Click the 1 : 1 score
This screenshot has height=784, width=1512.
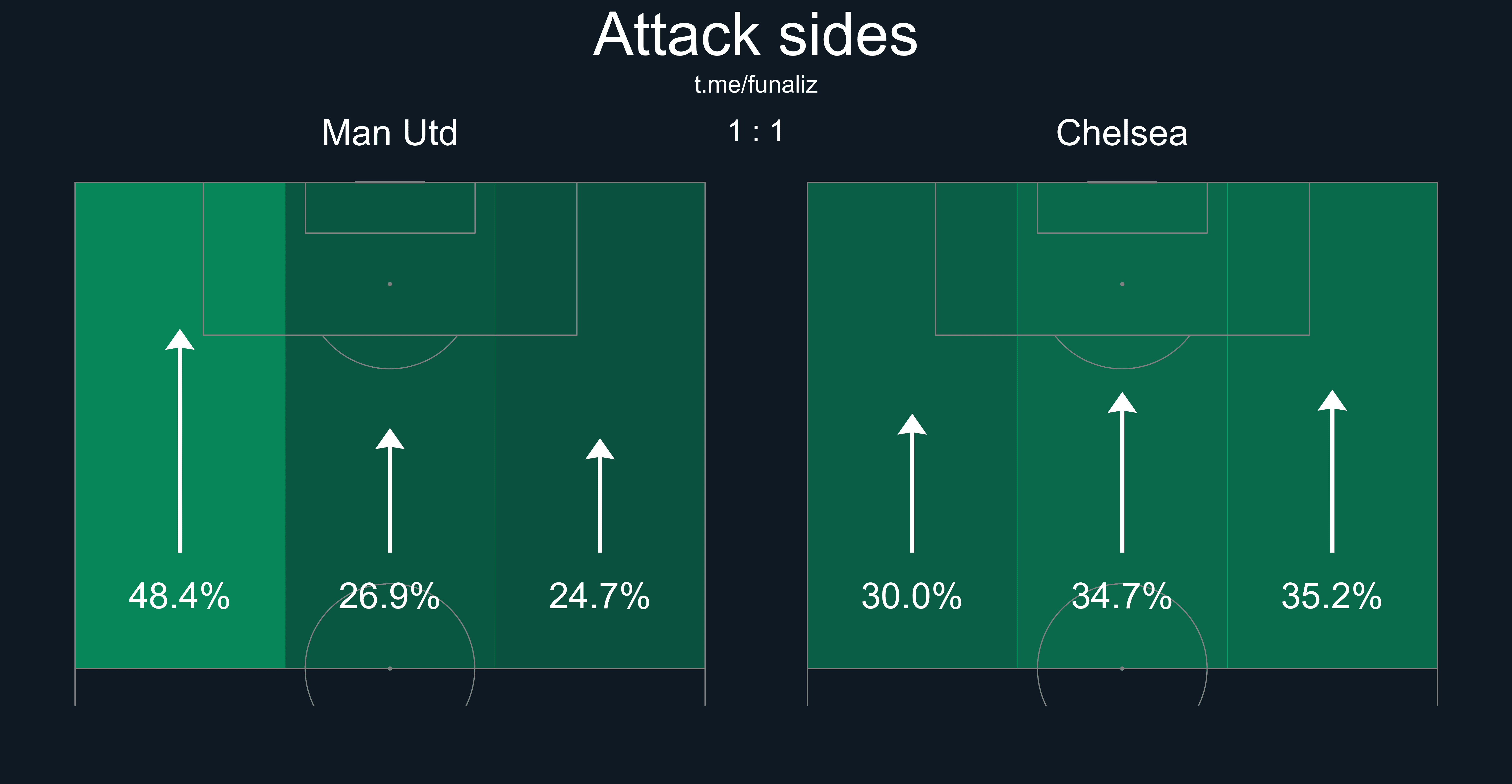(756, 131)
